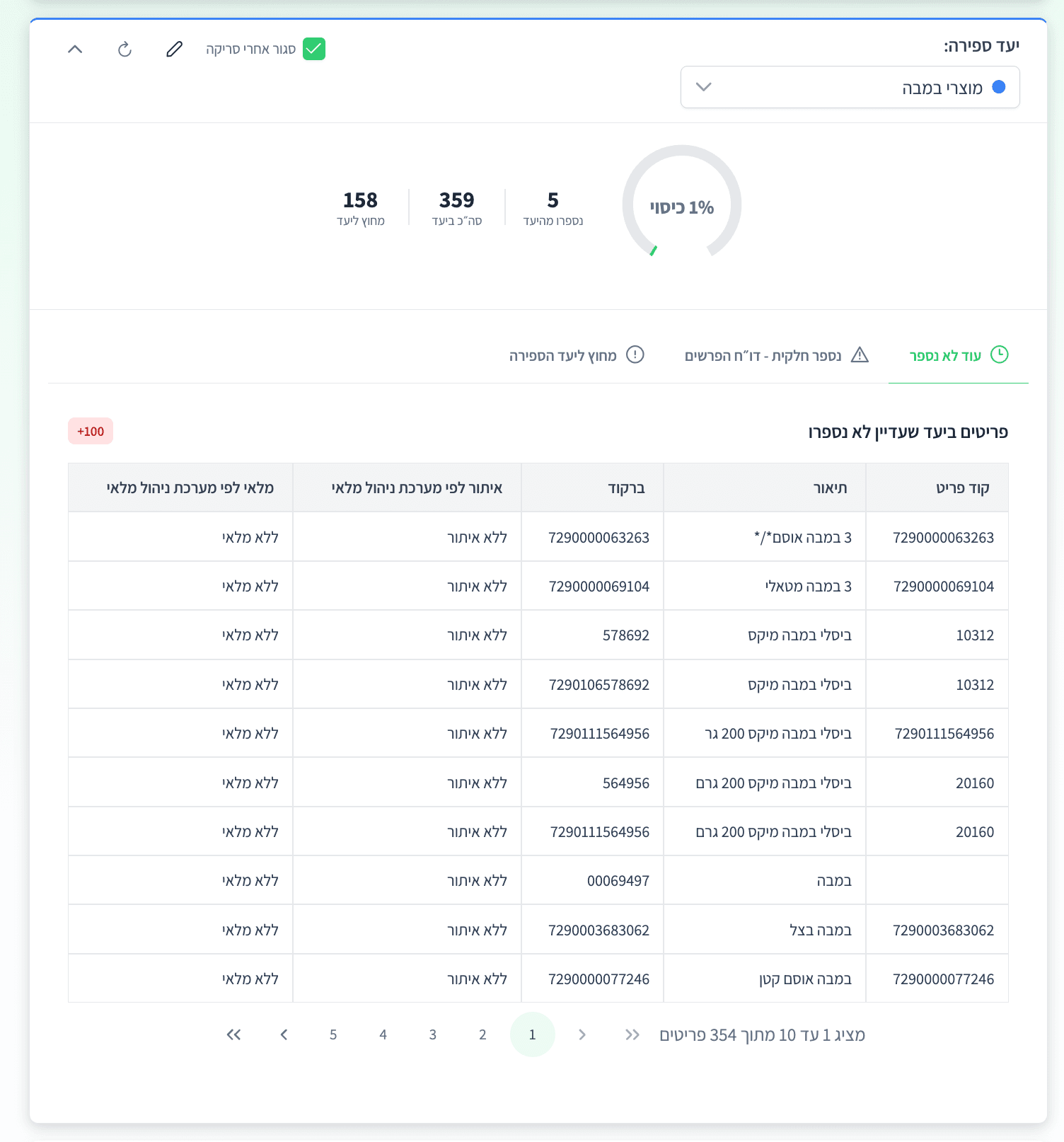1064x1142 pixels.
Task: Click the warning triangle icon on partial-count tab
Action: point(860,354)
